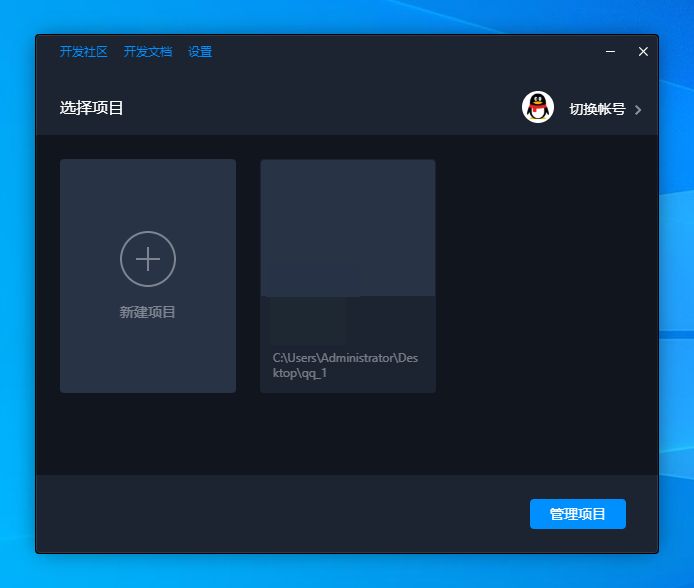
Task: Click the QQ penguin avatar
Action: (538, 108)
